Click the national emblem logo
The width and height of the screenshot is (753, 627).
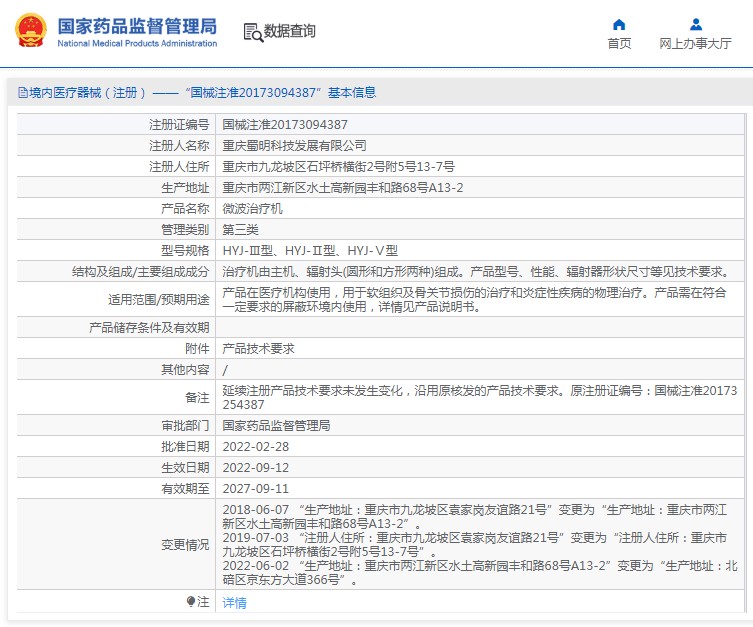[x=29, y=30]
